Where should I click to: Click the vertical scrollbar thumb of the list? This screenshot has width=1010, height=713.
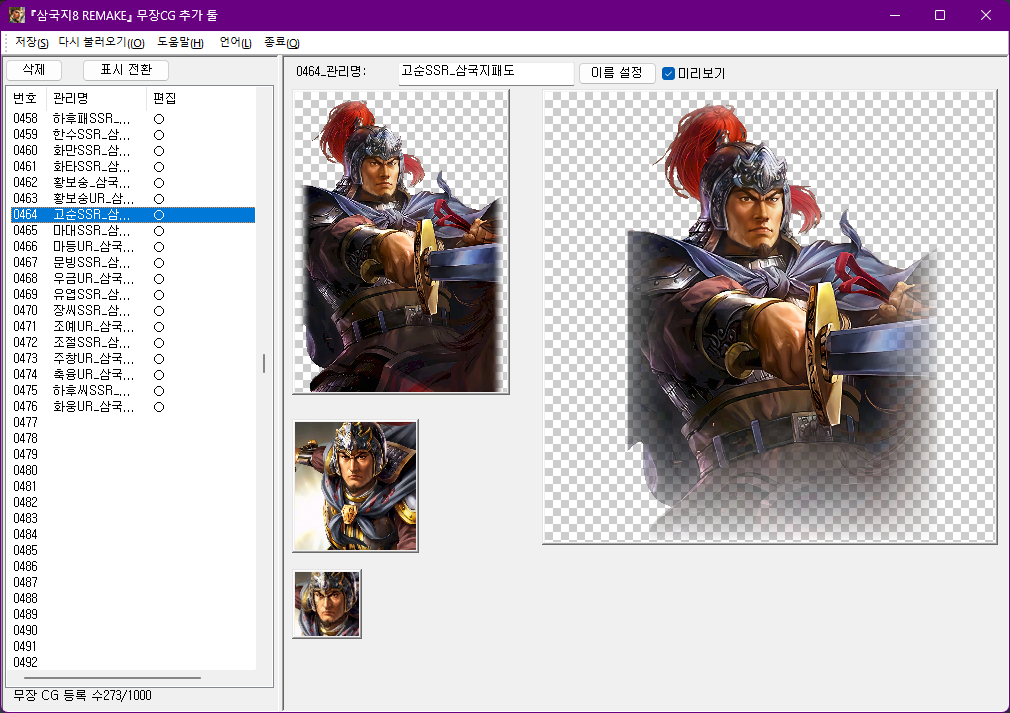pos(263,363)
